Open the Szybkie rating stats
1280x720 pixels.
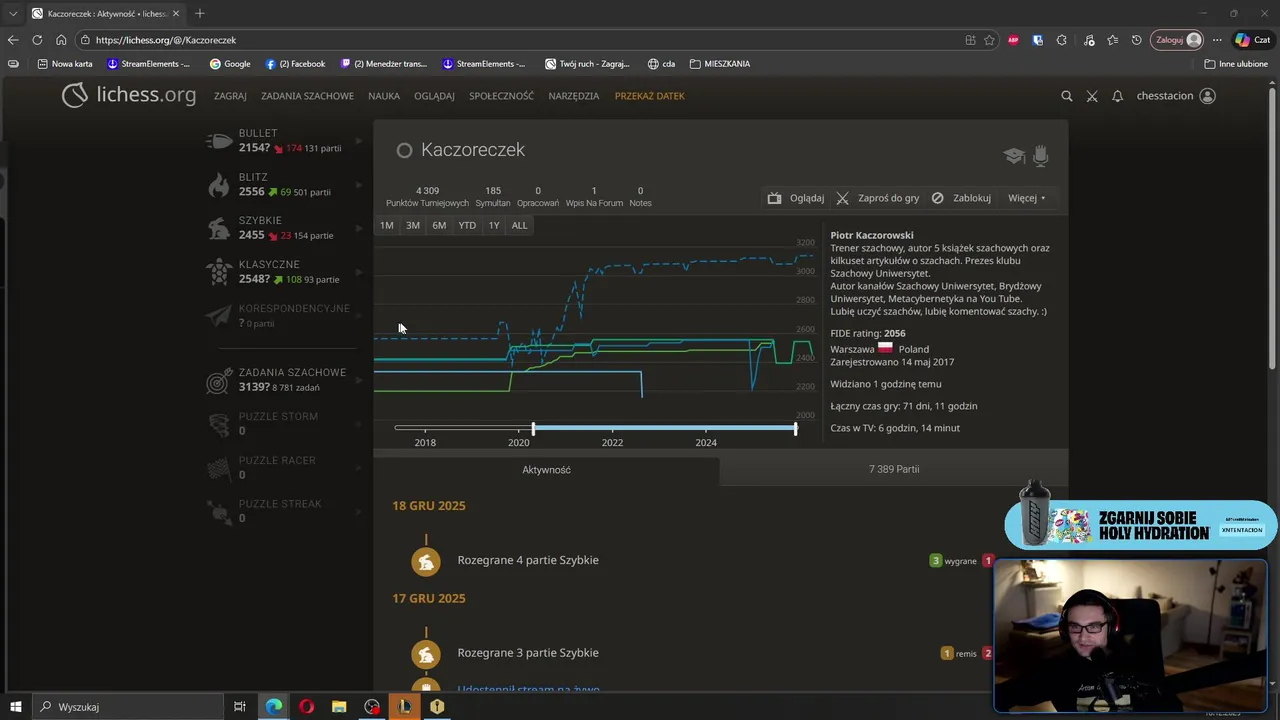tap(286, 228)
